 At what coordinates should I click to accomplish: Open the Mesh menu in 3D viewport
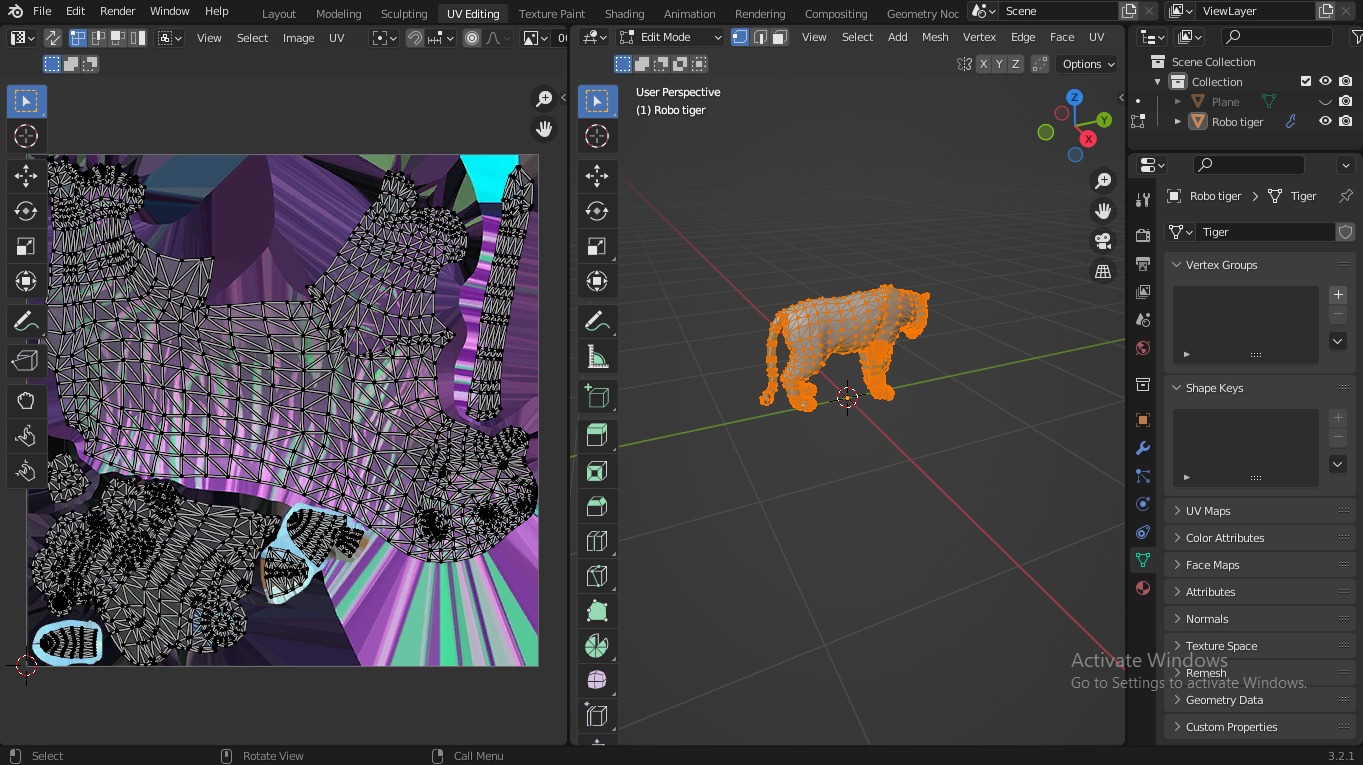pos(935,37)
